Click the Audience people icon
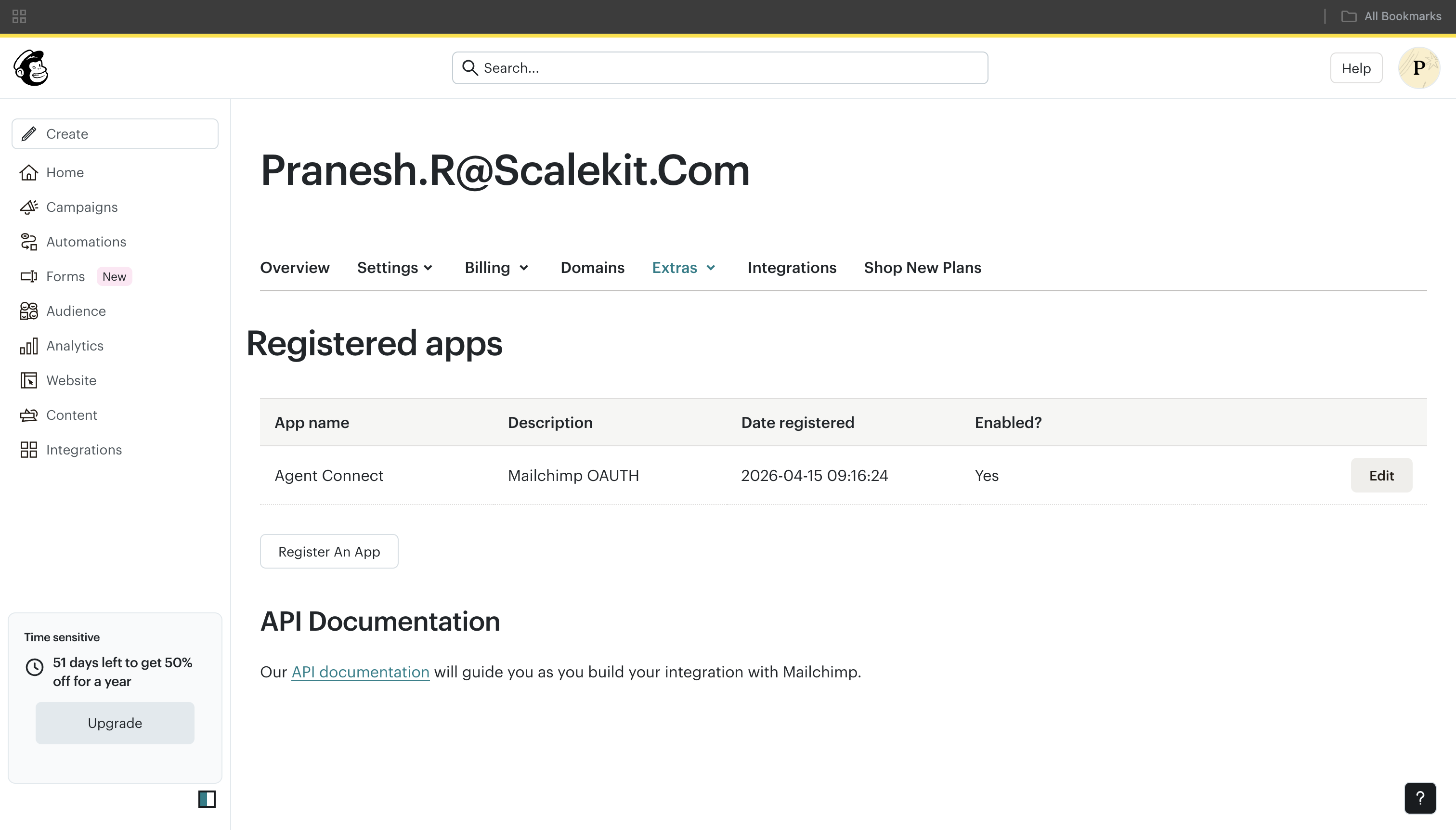The height and width of the screenshot is (830, 1456). point(28,311)
